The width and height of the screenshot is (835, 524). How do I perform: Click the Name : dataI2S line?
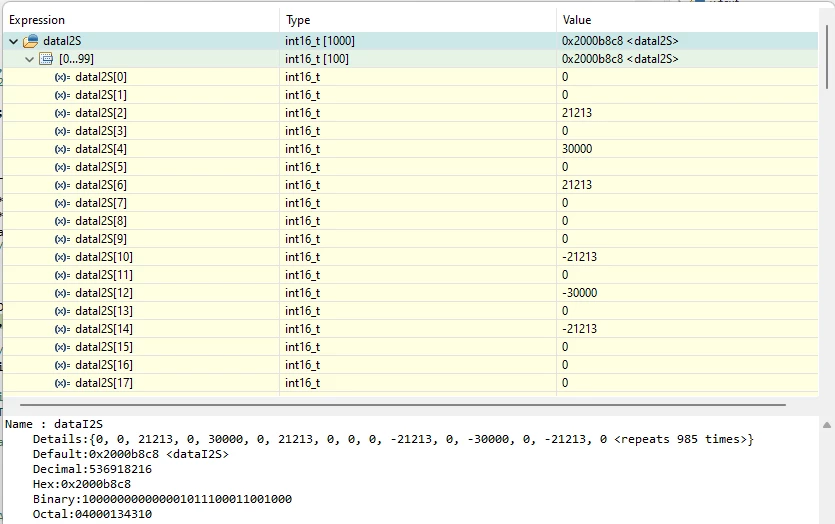click(54, 424)
